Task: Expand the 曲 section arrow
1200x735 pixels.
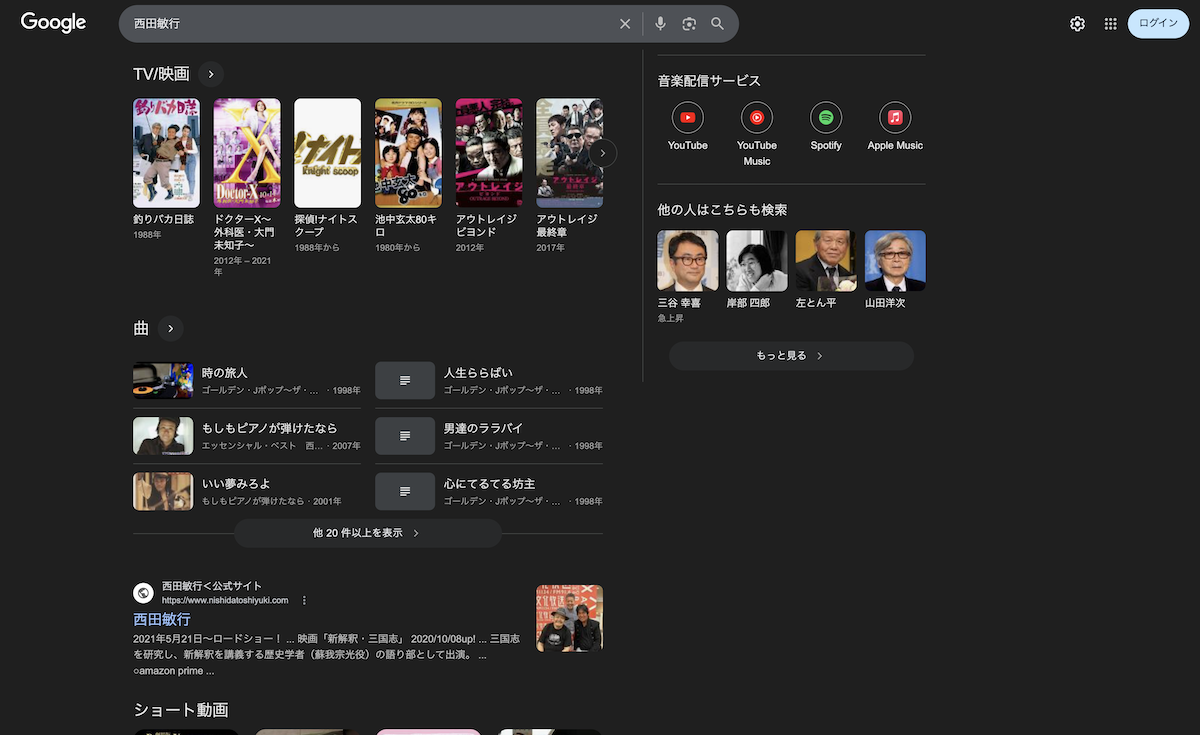Action: click(171, 328)
